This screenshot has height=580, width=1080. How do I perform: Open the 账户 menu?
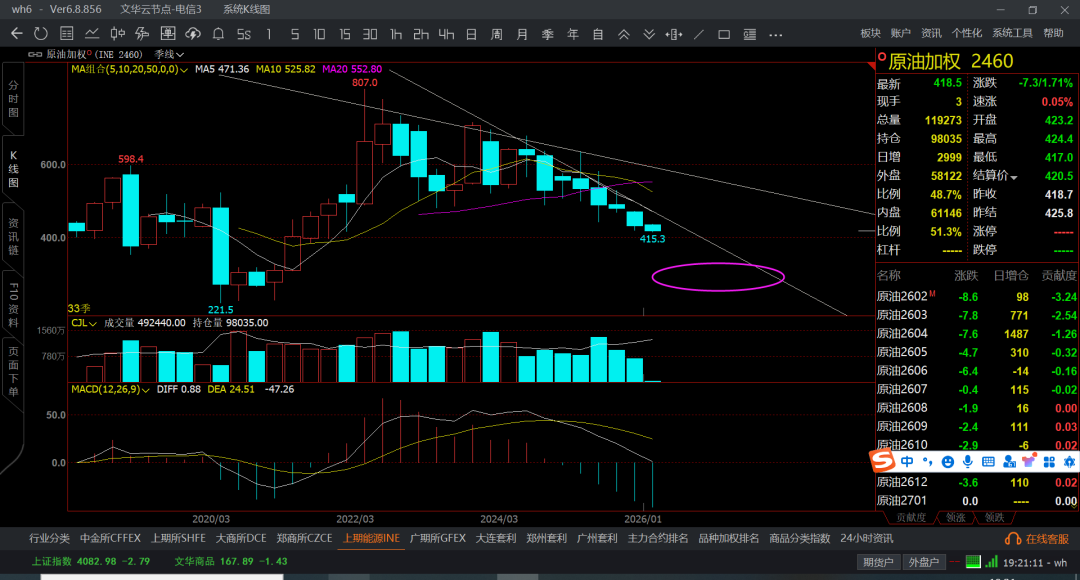click(x=900, y=33)
